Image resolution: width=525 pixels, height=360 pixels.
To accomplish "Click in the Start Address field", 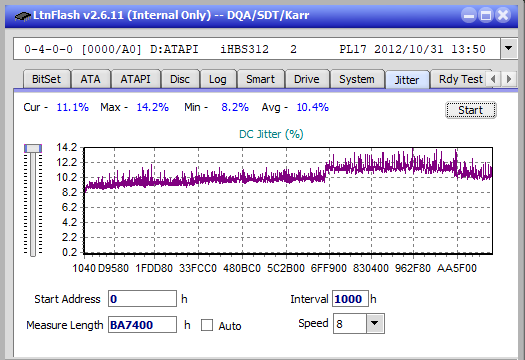I will (x=142, y=299).
